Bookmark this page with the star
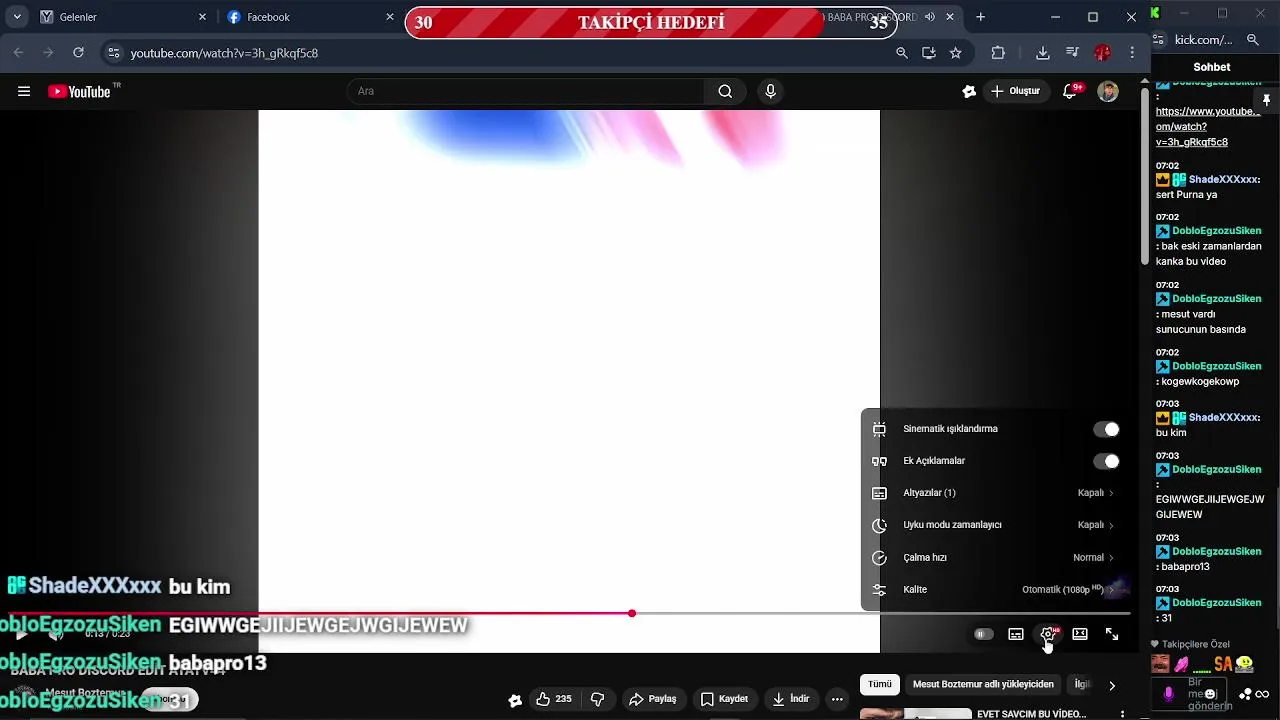Screen dimensions: 1280x720 [x=956, y=53]
